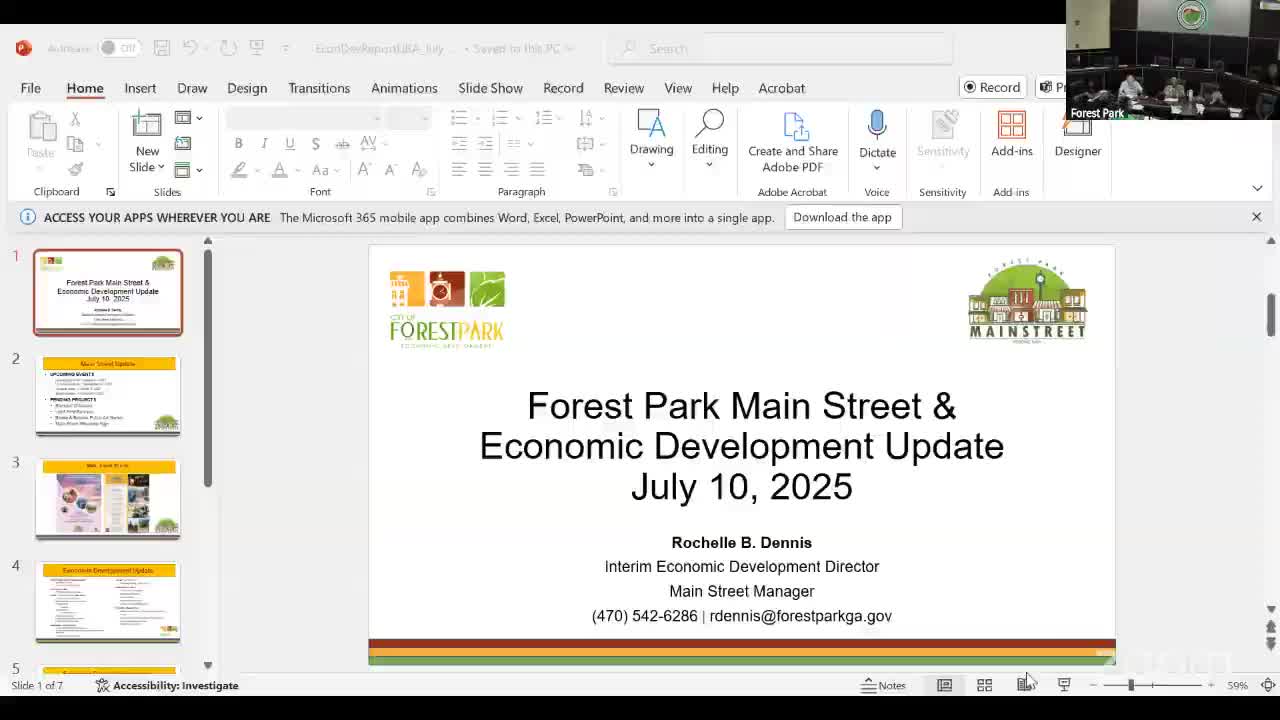Expand the Editing dropdown
This screenshot has height=720, width=1280.
tap(709, 165)
